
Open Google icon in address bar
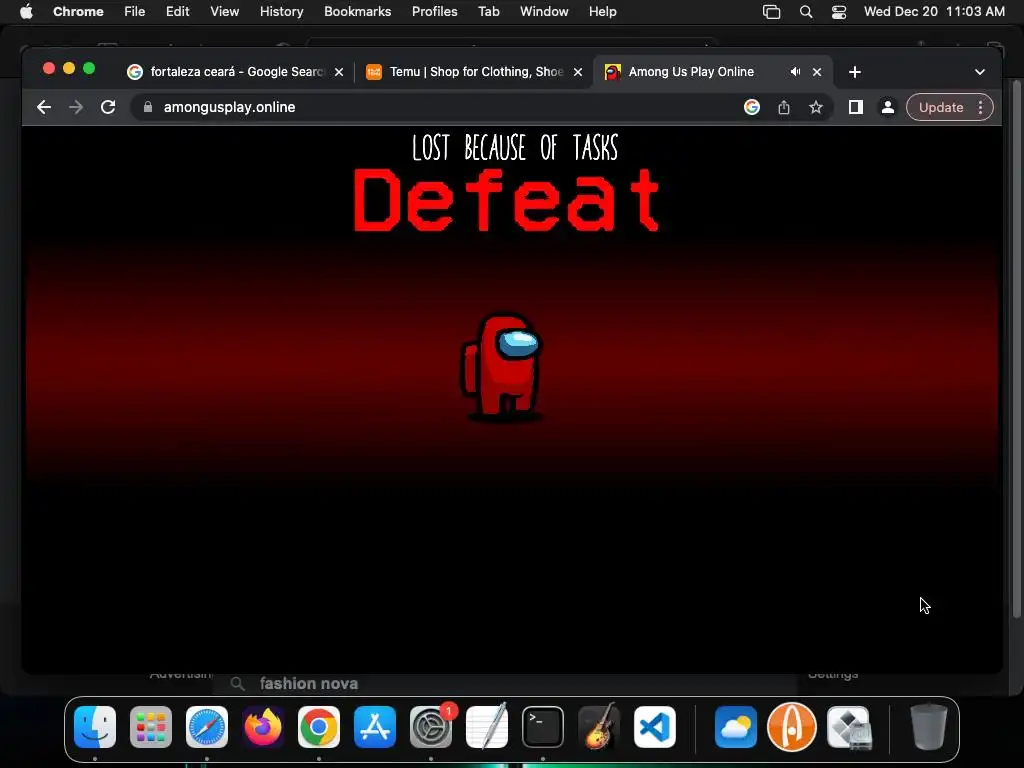(x=752, y=107)
